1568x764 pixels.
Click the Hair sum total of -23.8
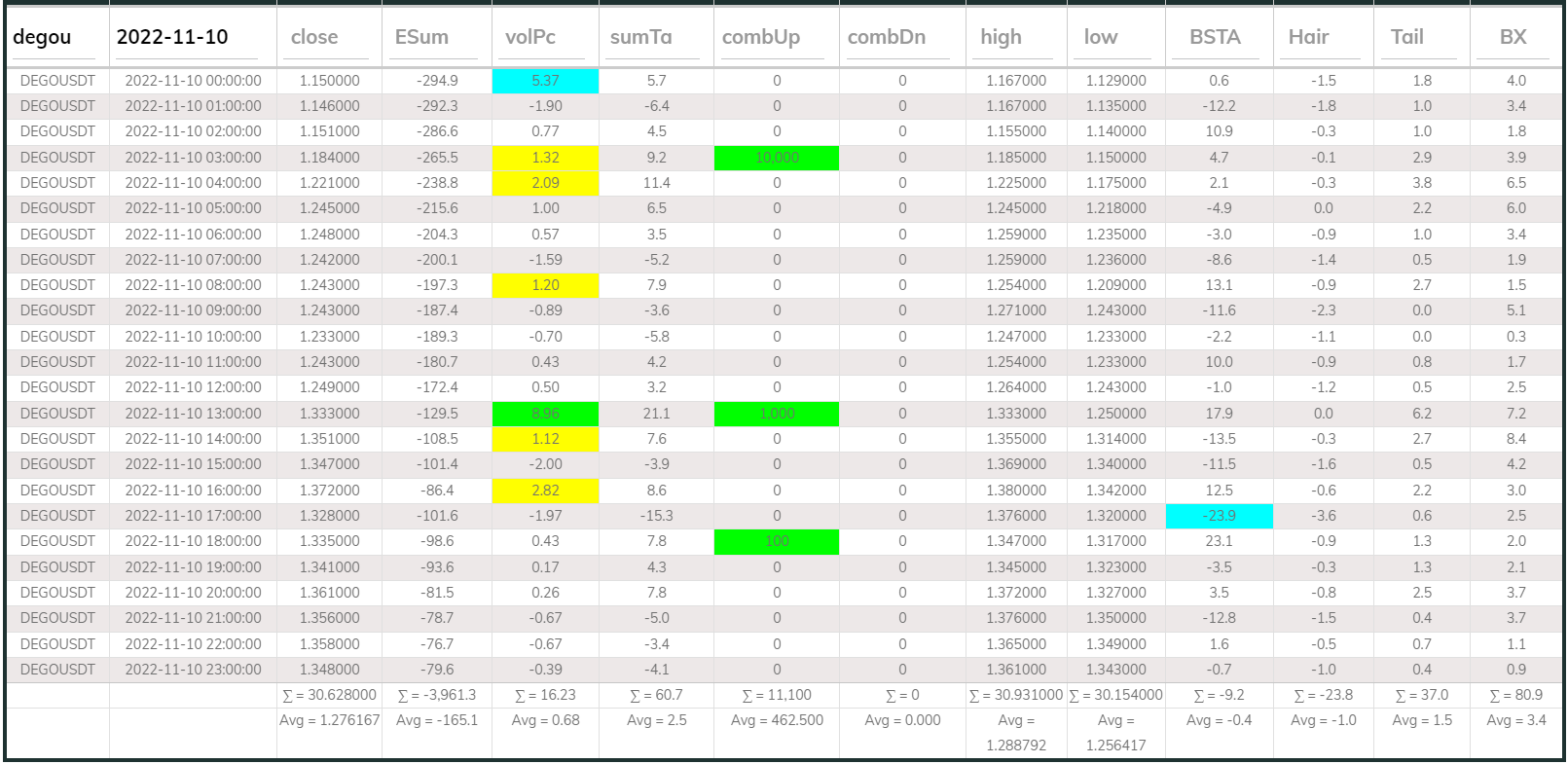[x=1323, y=695]
